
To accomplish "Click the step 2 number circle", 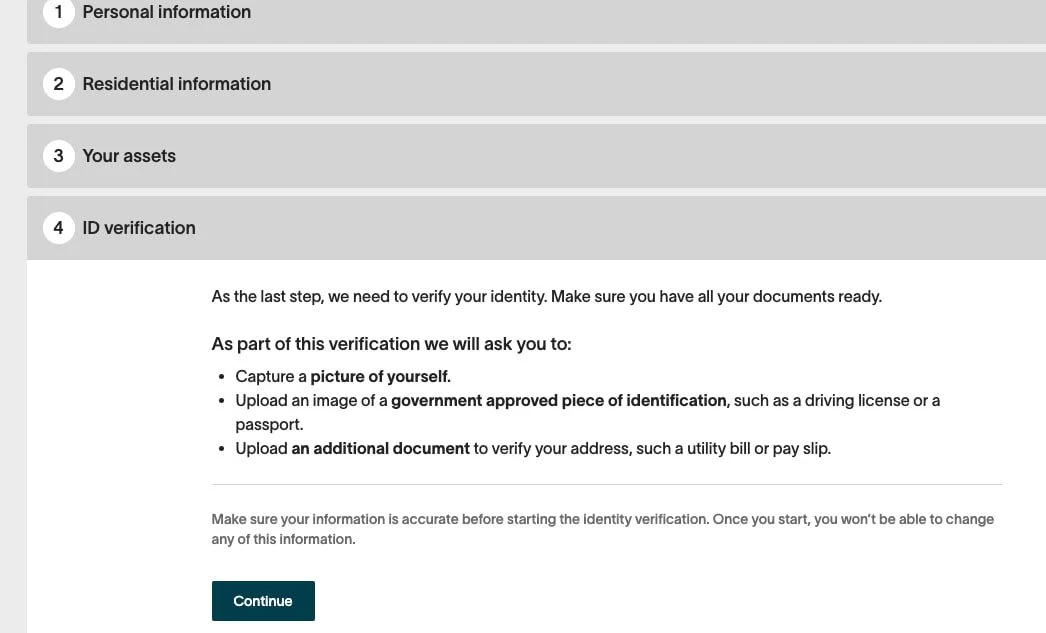I will click(x=58, y=84).
